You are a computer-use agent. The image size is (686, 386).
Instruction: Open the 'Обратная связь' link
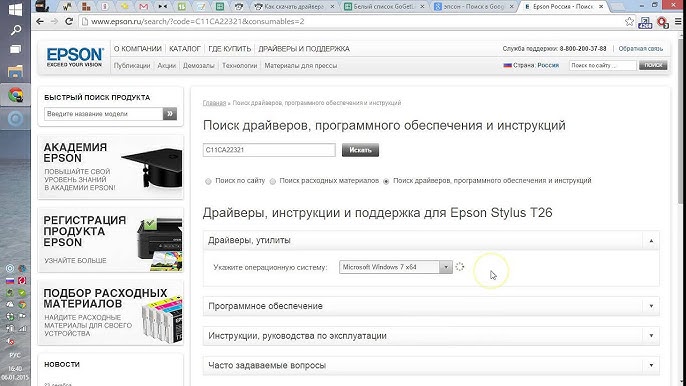click(640, 49)
